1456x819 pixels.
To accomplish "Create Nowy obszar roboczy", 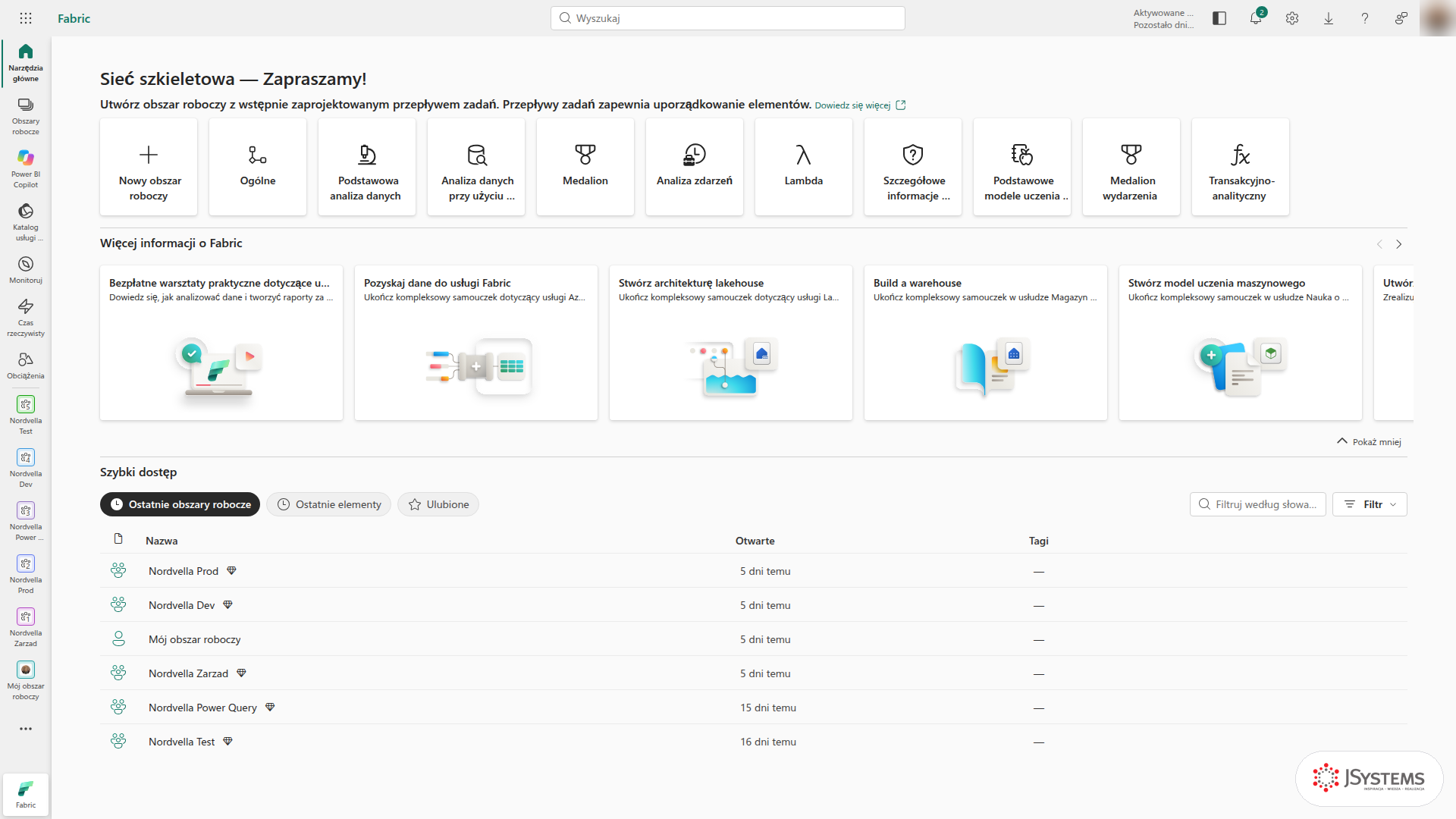I will pyautogui.click(x=149, y=167).
